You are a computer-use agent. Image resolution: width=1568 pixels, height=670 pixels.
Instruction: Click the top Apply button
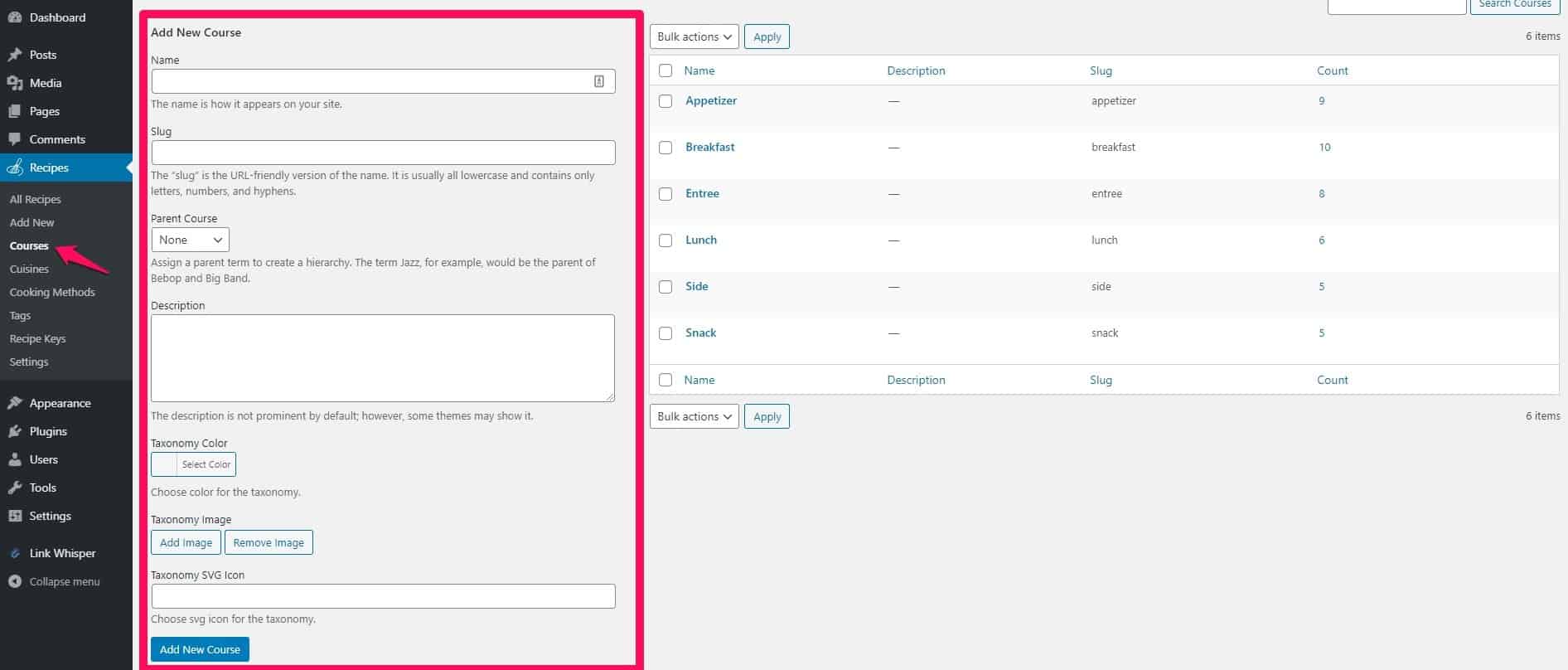[767, 36]
